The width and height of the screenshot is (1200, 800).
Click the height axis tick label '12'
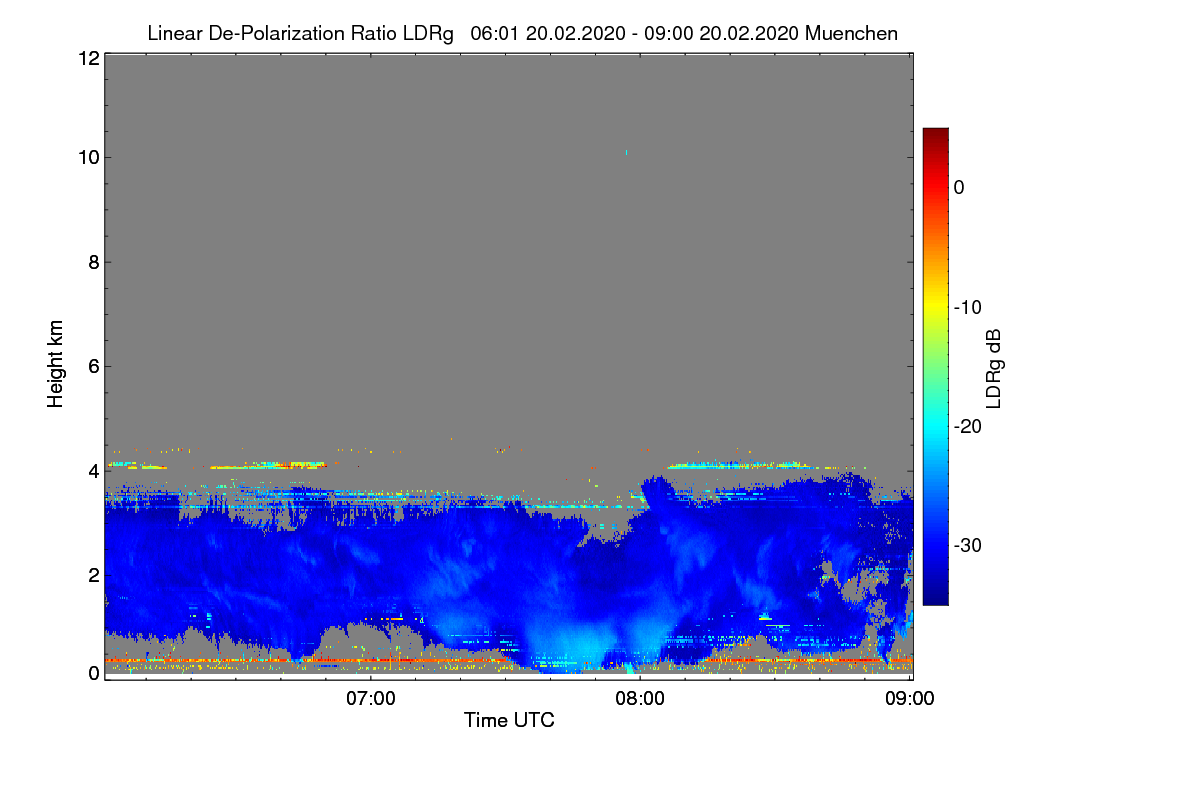coord(88,58)
